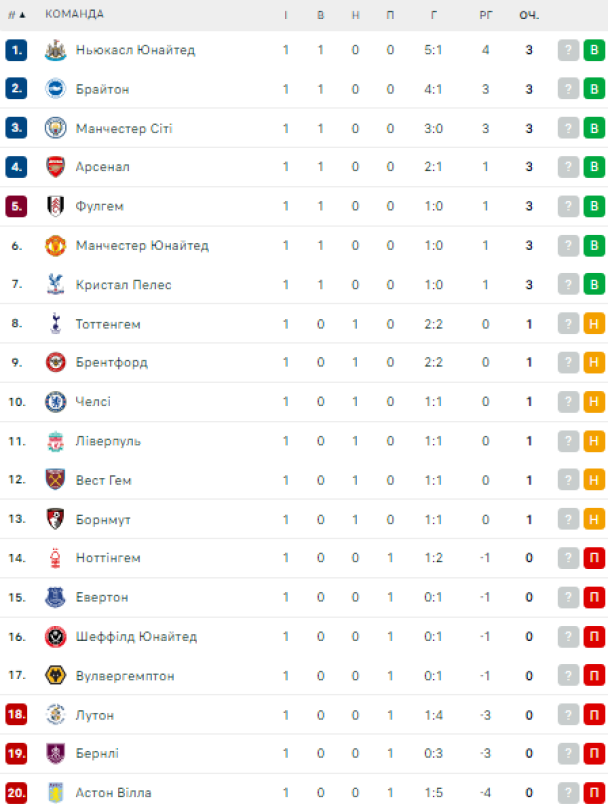Click the Liverpool club crest icon
The width and height of the screenshot is (608, 808).
[x=55, y=441]
